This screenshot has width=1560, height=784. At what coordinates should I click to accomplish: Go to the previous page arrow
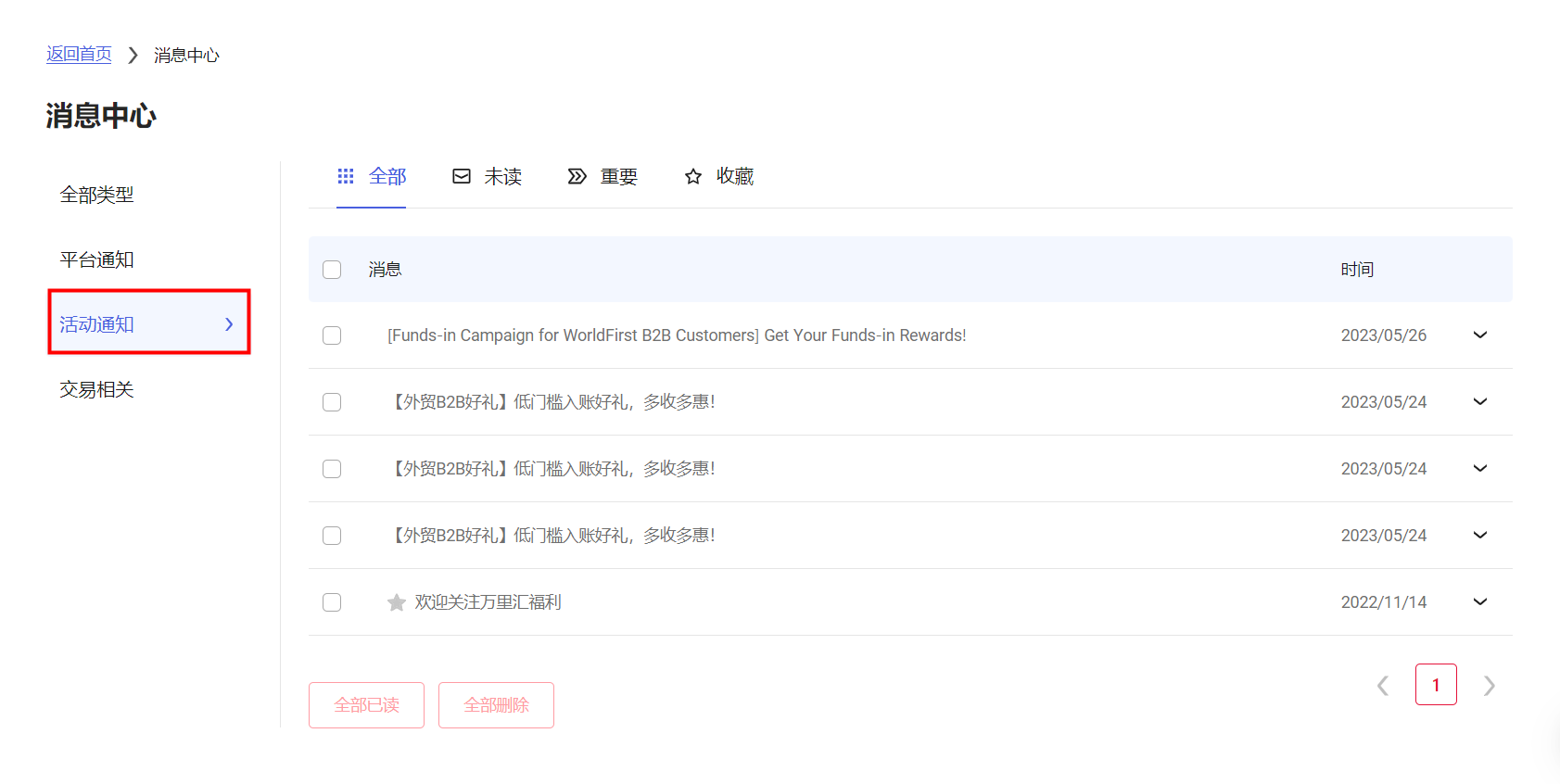(x=1383, y=686)
